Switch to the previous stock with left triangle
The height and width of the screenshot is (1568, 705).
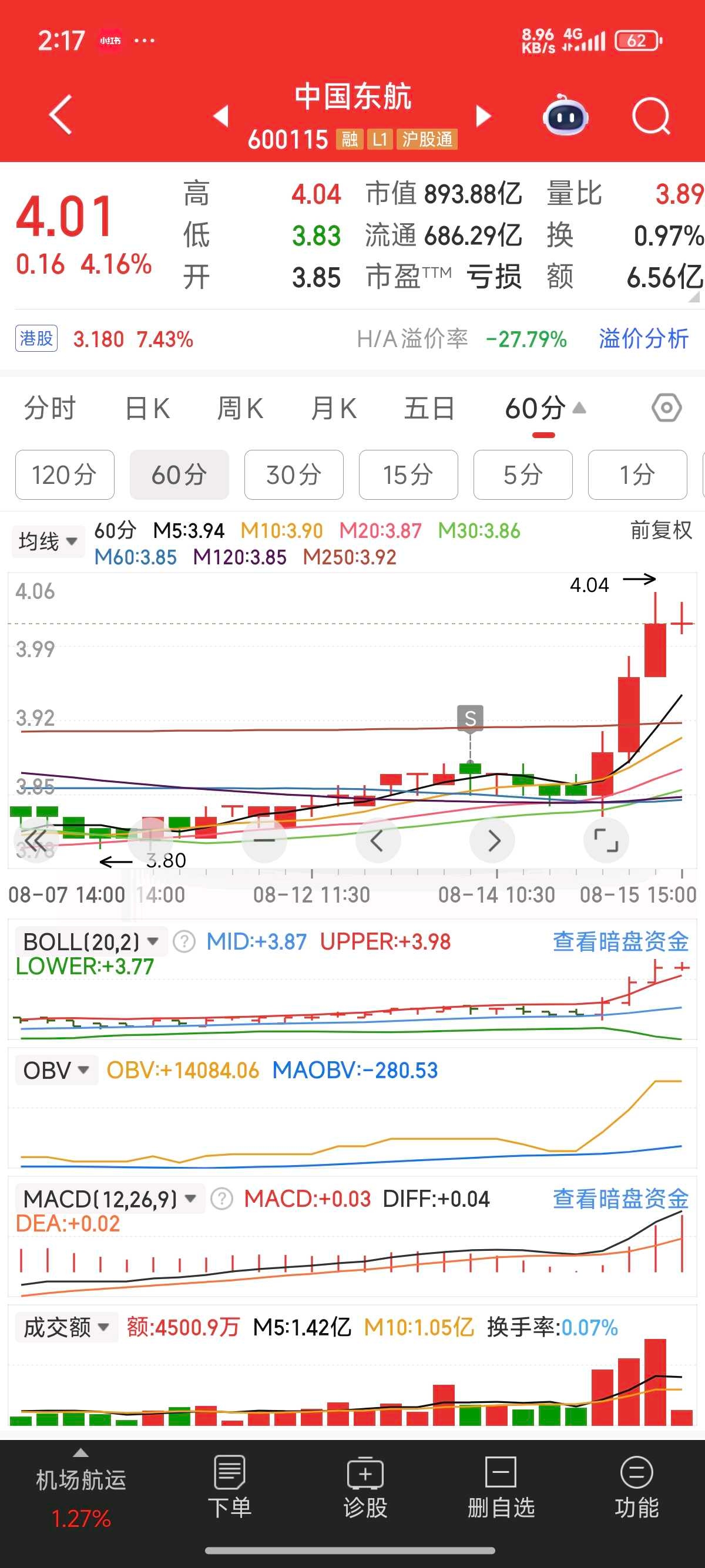coord(221,116)
